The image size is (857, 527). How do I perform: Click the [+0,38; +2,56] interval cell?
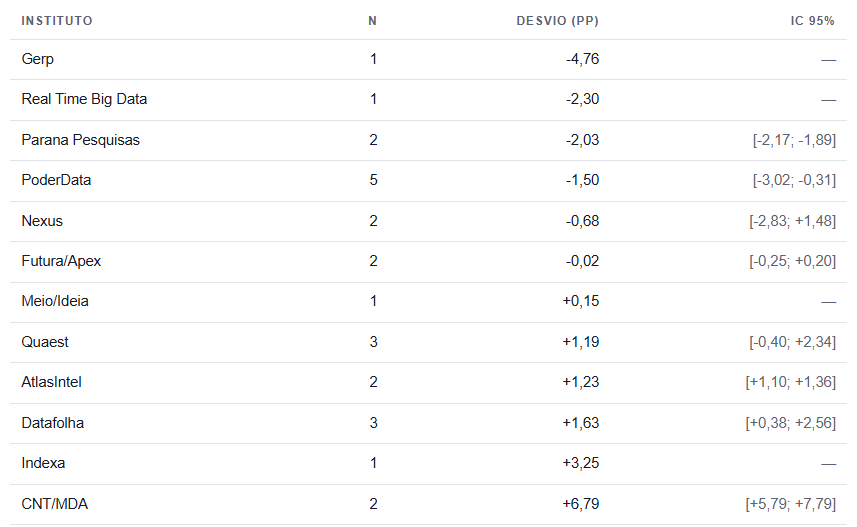pos(791,423)
